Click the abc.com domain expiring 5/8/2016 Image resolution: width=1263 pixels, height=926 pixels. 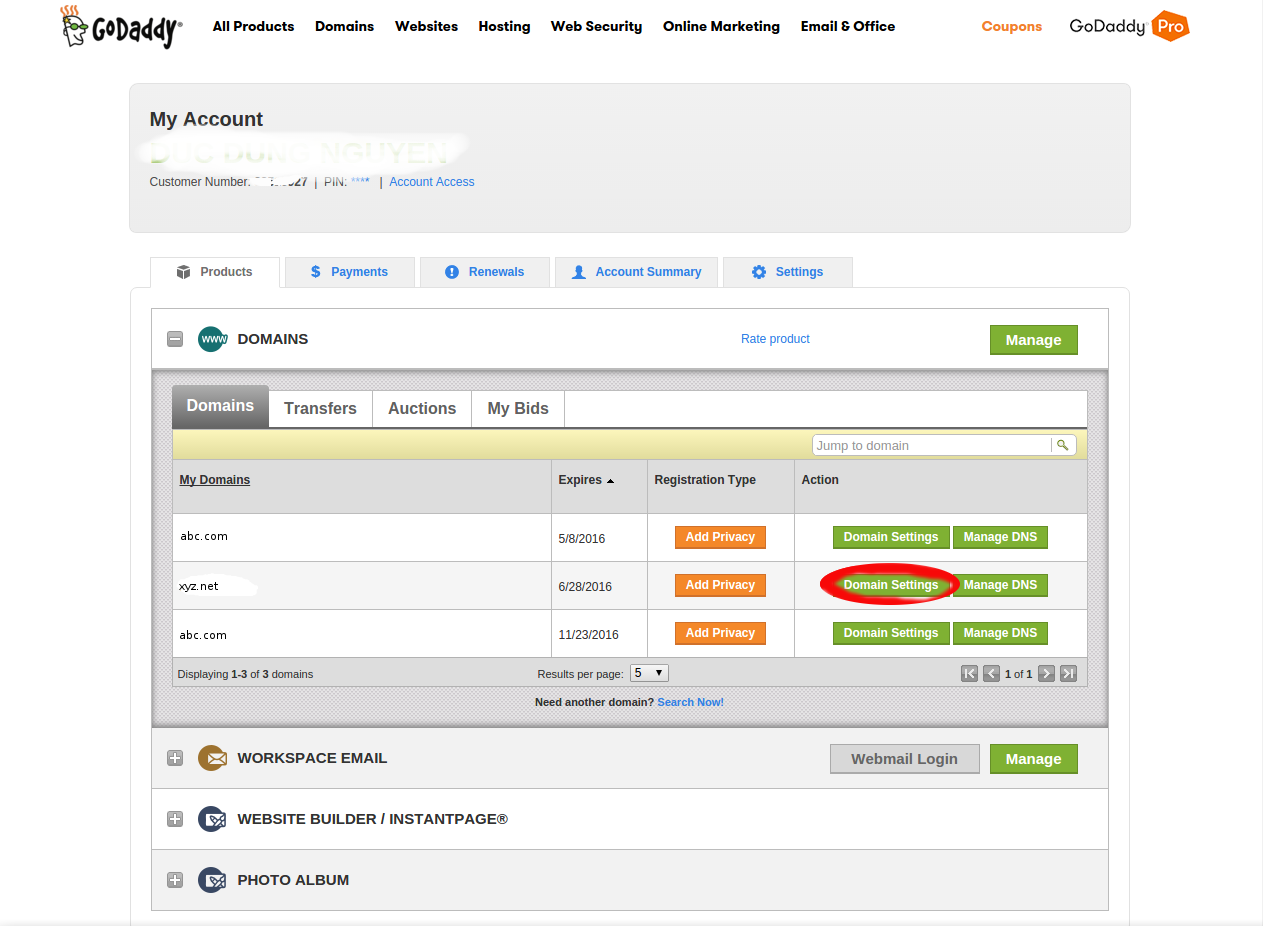click(204, 536)
